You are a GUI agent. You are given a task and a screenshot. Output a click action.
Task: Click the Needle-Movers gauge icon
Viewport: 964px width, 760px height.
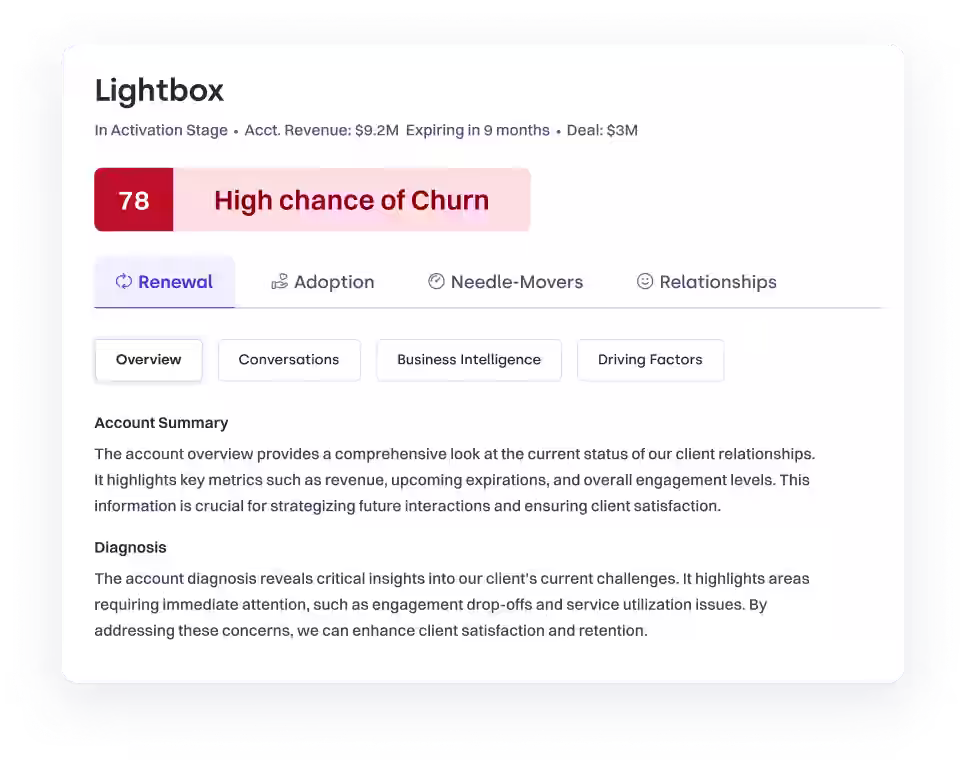pyautogui.click(x=436, y=282)
